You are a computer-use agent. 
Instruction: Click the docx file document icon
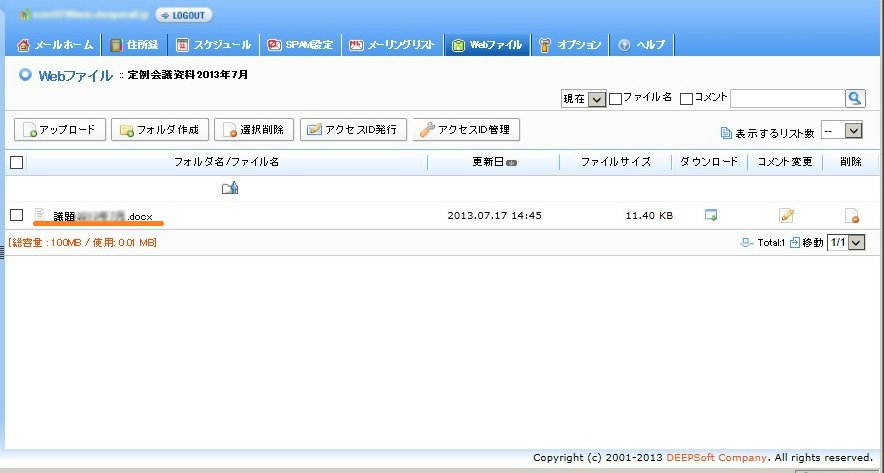(x=40, y=214)
